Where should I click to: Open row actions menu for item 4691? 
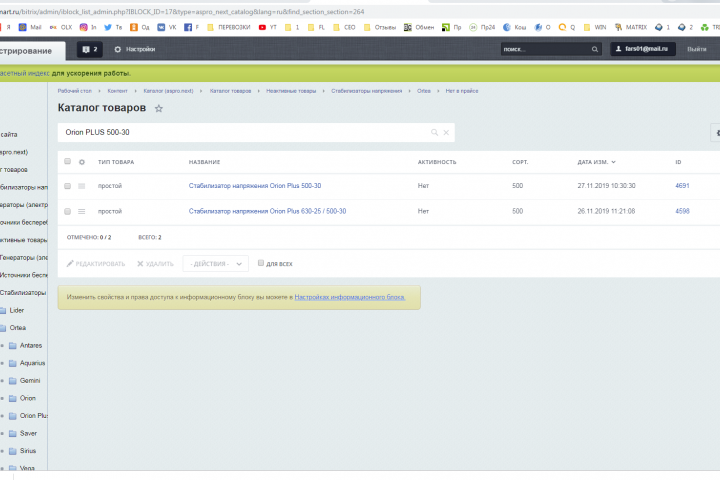pos(81,186)
